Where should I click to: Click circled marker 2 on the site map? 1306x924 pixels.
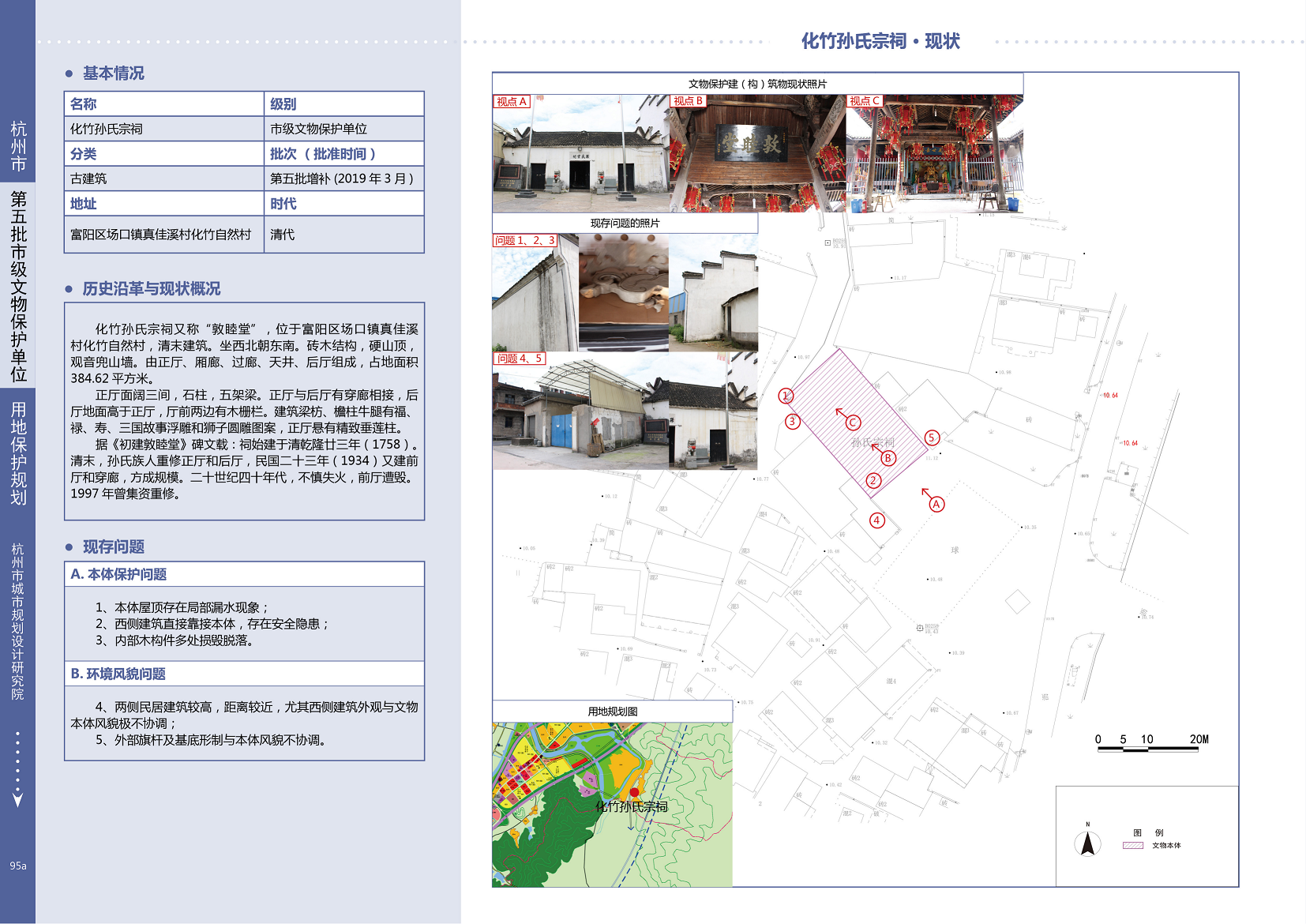(x=873, y=480)
